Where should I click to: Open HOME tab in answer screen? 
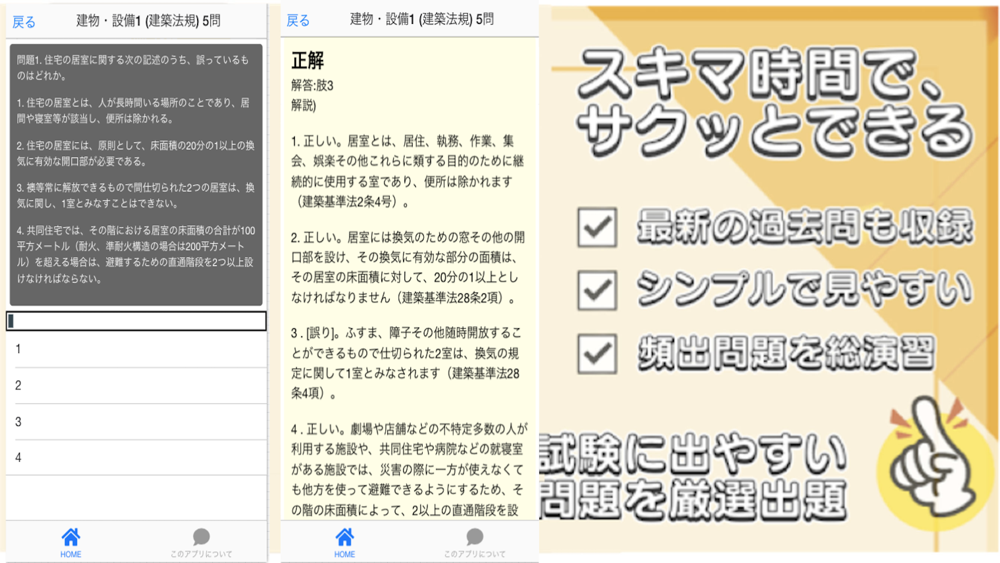point(344,543)
